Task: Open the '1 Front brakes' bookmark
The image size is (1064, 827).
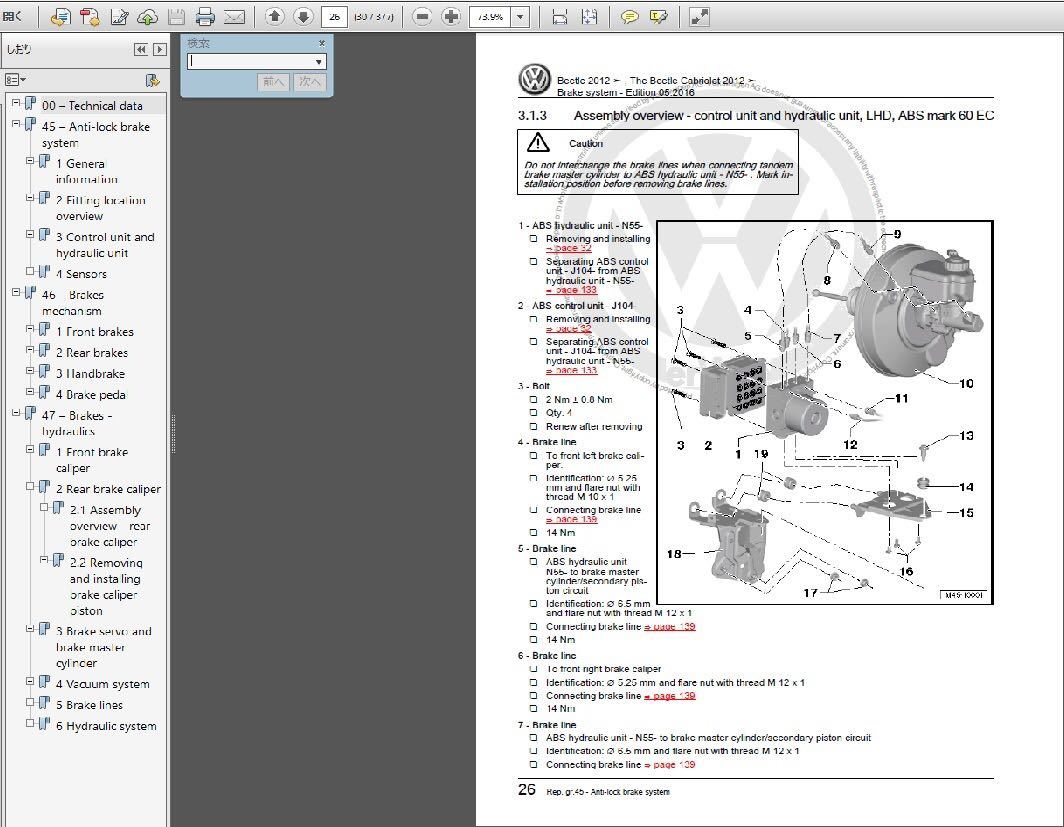Action: pyautogui.click(x=95, y=332)
